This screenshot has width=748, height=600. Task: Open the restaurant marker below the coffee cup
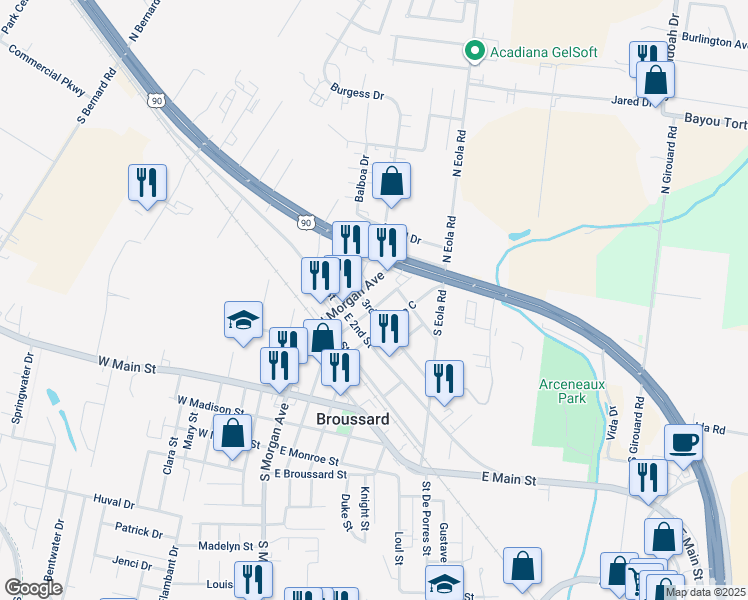(648, 482)
